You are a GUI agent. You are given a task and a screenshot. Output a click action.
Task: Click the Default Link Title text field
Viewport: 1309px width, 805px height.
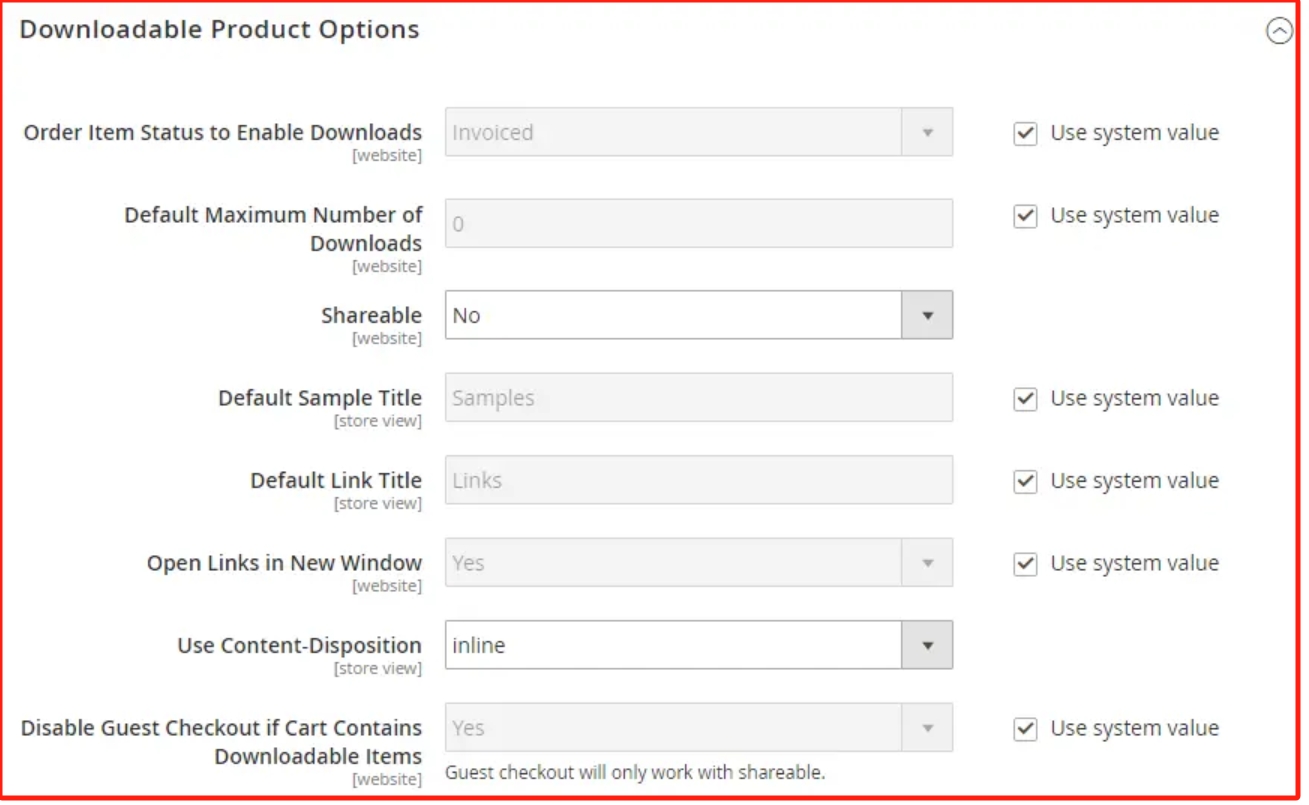pyautogui.click(x=698, y=480)
